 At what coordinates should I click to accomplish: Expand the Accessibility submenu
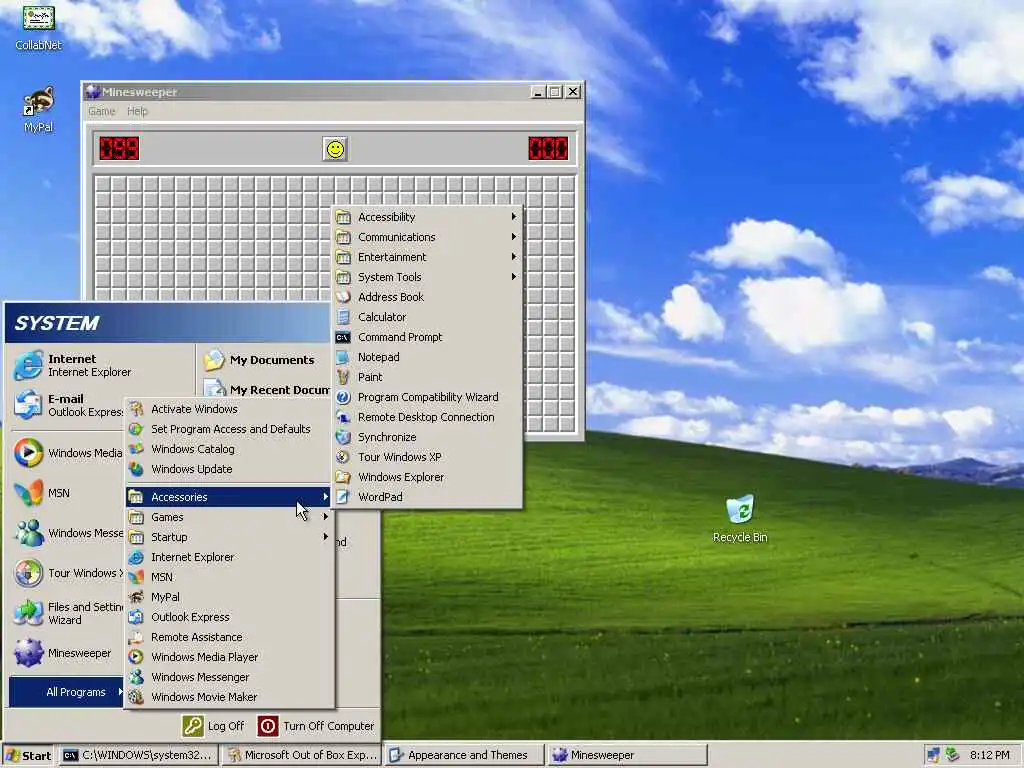click(427, 217)
